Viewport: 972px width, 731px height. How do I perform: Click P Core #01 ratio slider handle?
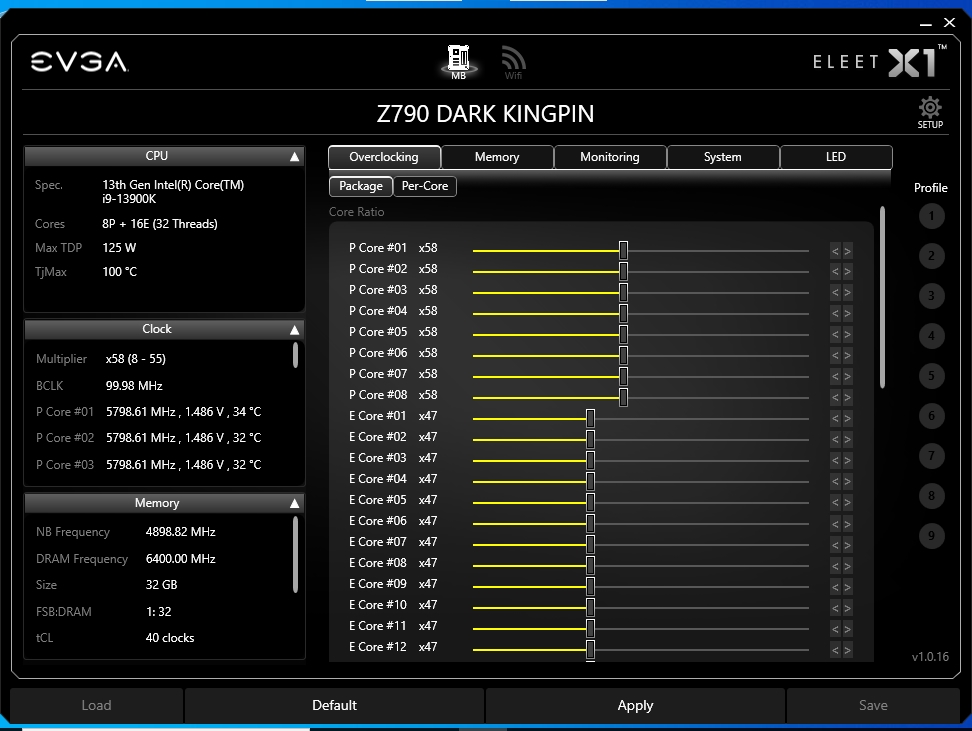coord(623,250)
